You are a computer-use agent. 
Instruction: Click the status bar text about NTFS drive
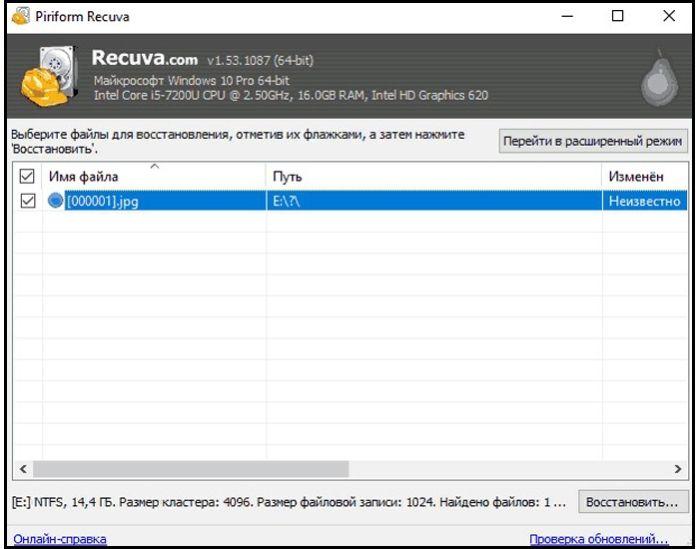(x=289, y=502)
